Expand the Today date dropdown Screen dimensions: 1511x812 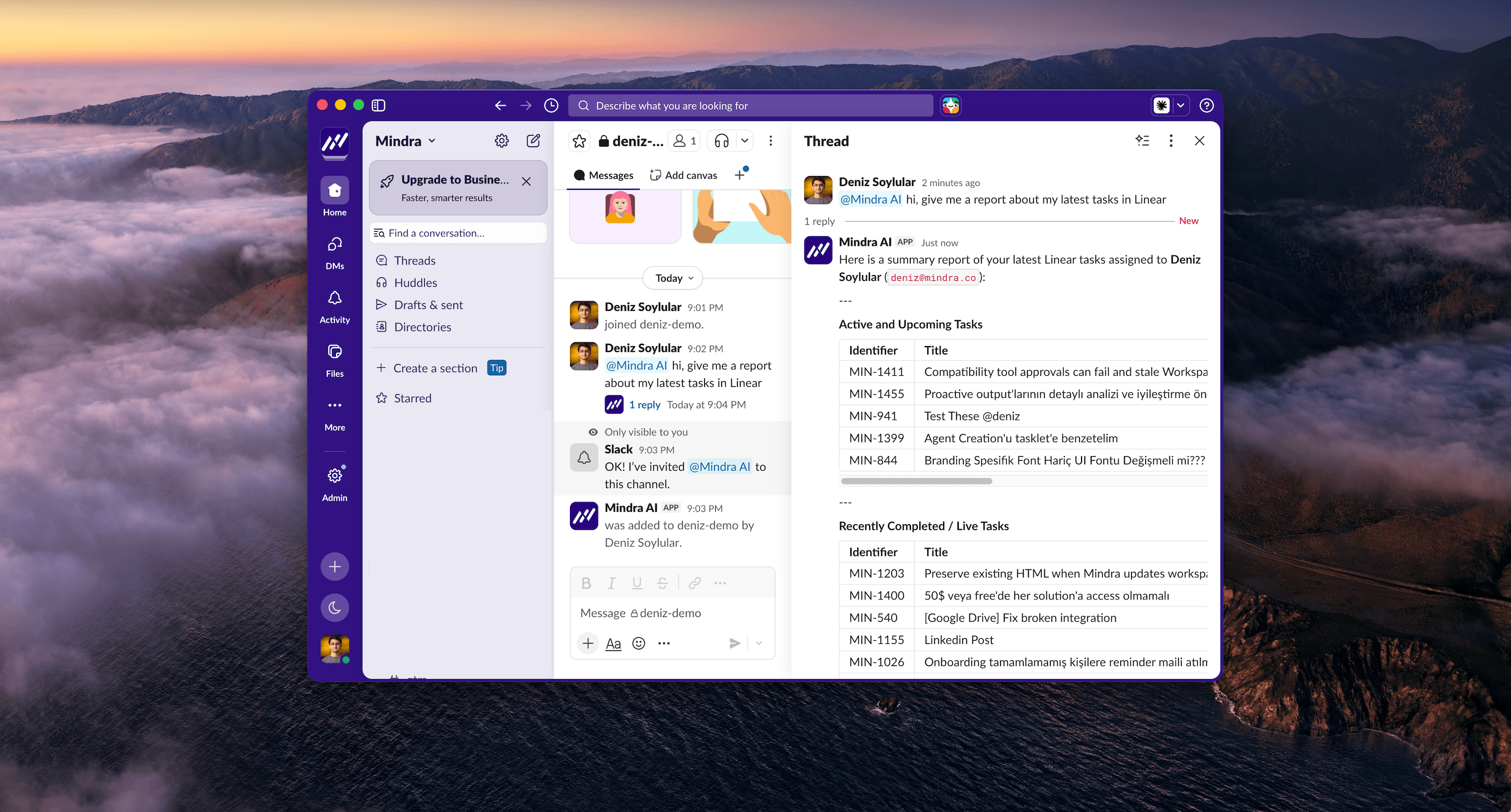(x=673, y=278)
